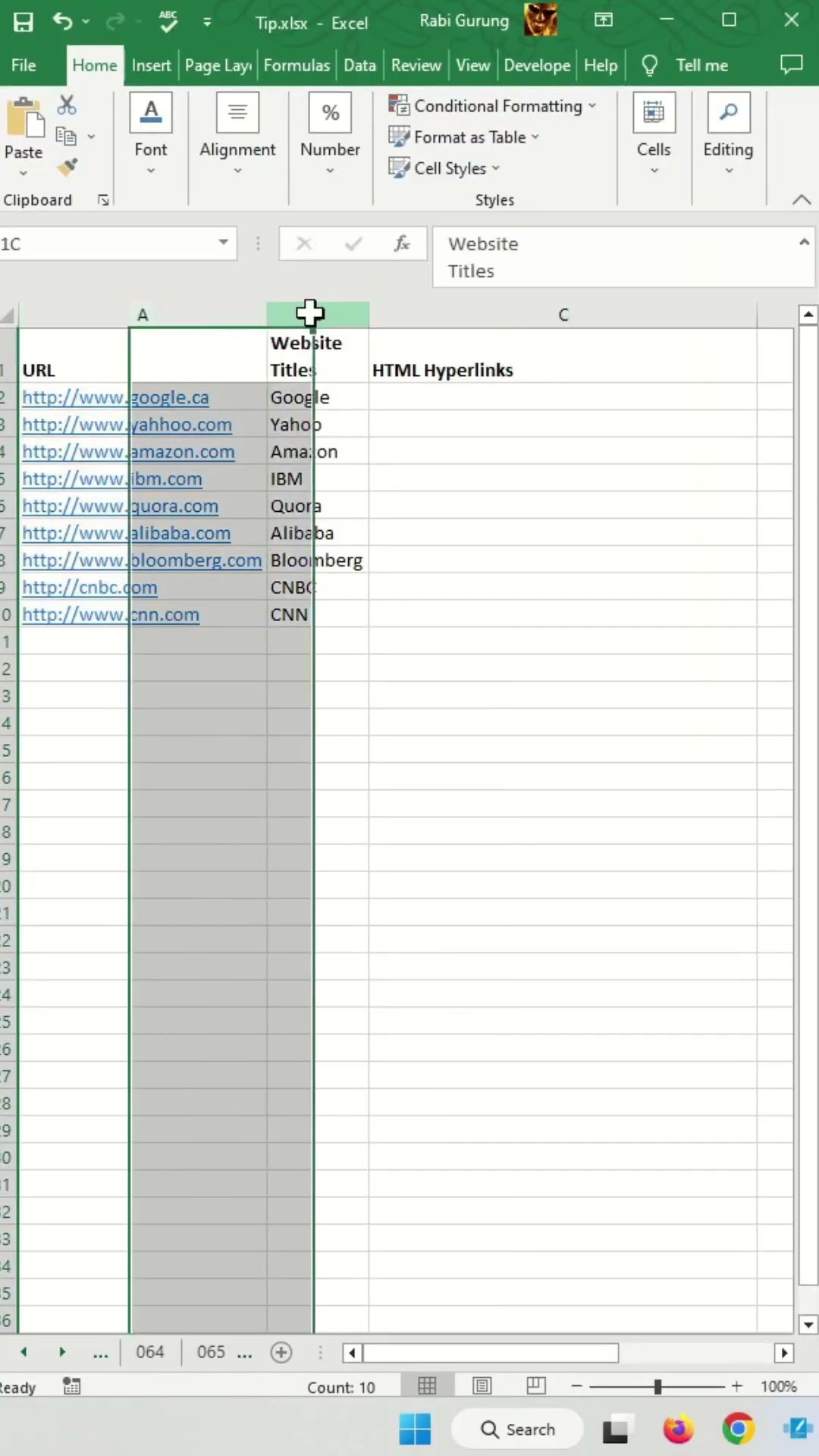The height and width of the screenshot is (1456, 819).
Task: Open Chrome from the taskbar
Action: pos(738,1429)
